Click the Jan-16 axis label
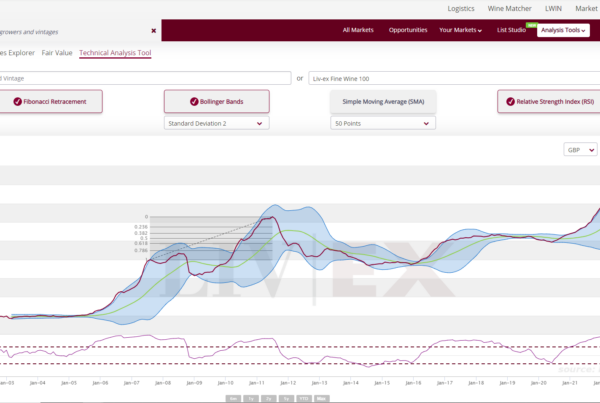Image resolution: width=600 pixels, height=403 pixels. 413,383
